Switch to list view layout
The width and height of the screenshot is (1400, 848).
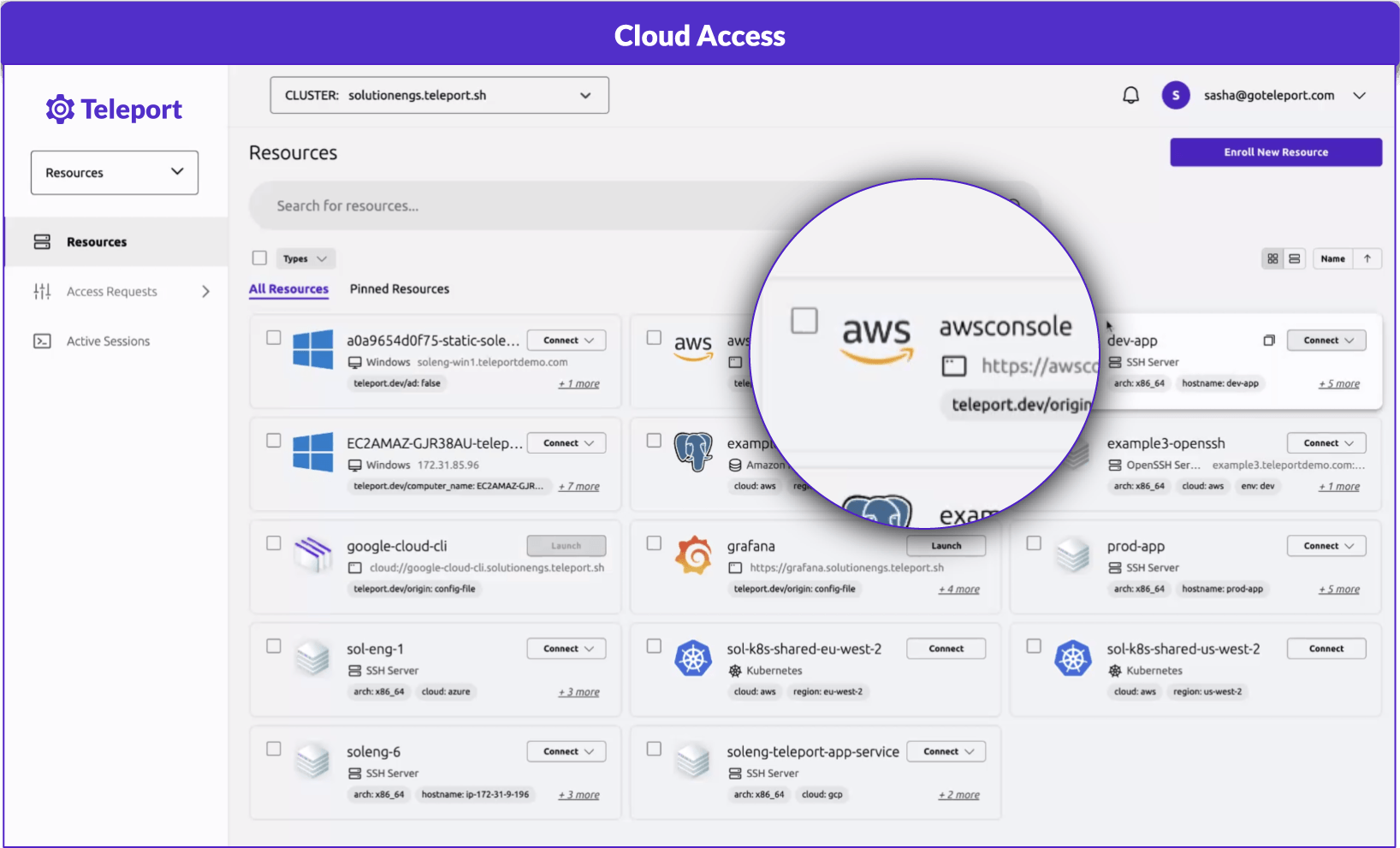(1294, 258)
